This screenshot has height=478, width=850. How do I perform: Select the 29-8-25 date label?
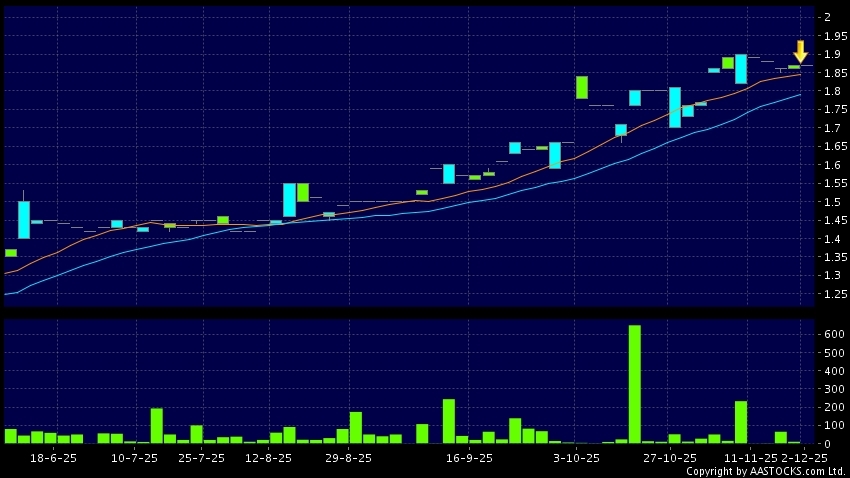coord(347,458)
